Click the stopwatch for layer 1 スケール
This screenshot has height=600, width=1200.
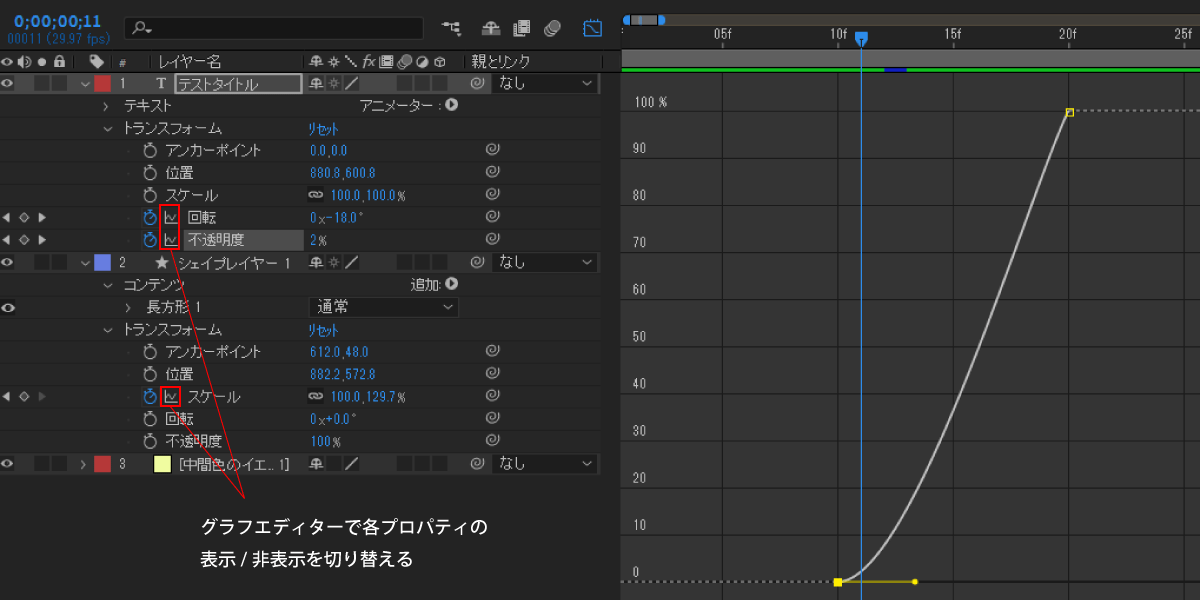(x=150, y=195)
